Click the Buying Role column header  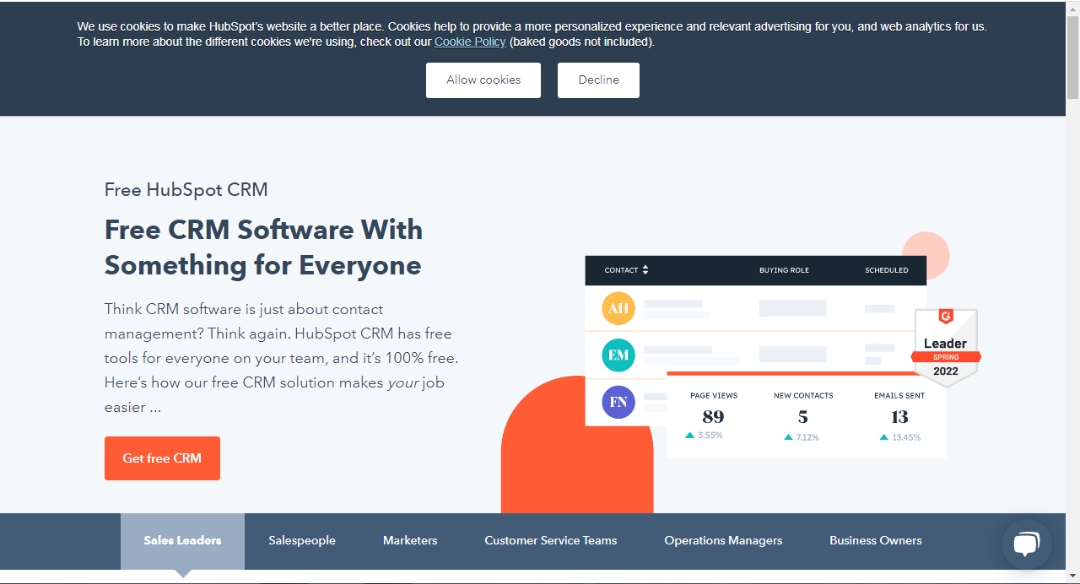[784, 270]
